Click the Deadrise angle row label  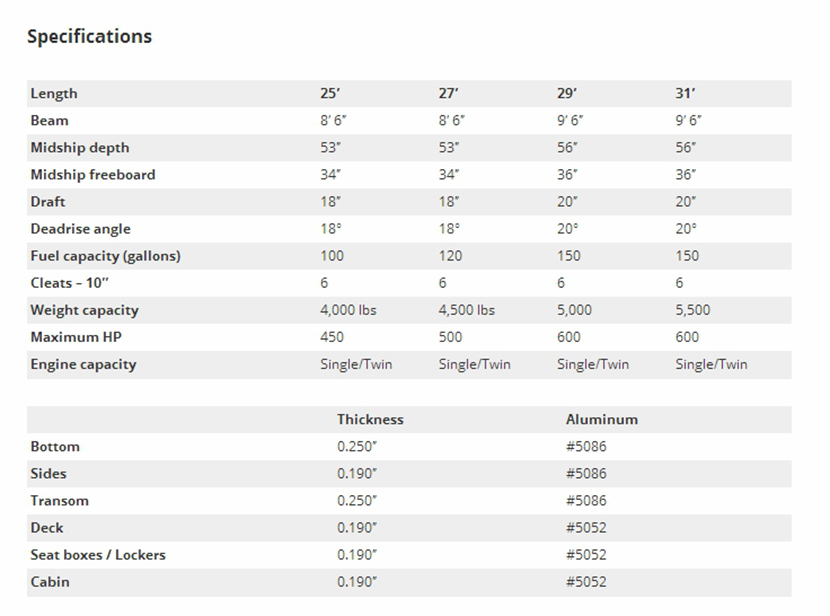click(x=80, y=229)
